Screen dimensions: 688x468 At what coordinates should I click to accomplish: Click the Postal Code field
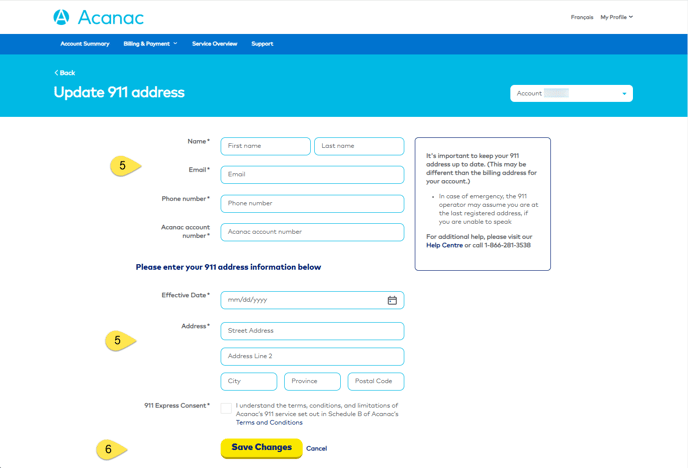(x=376, y=381)
